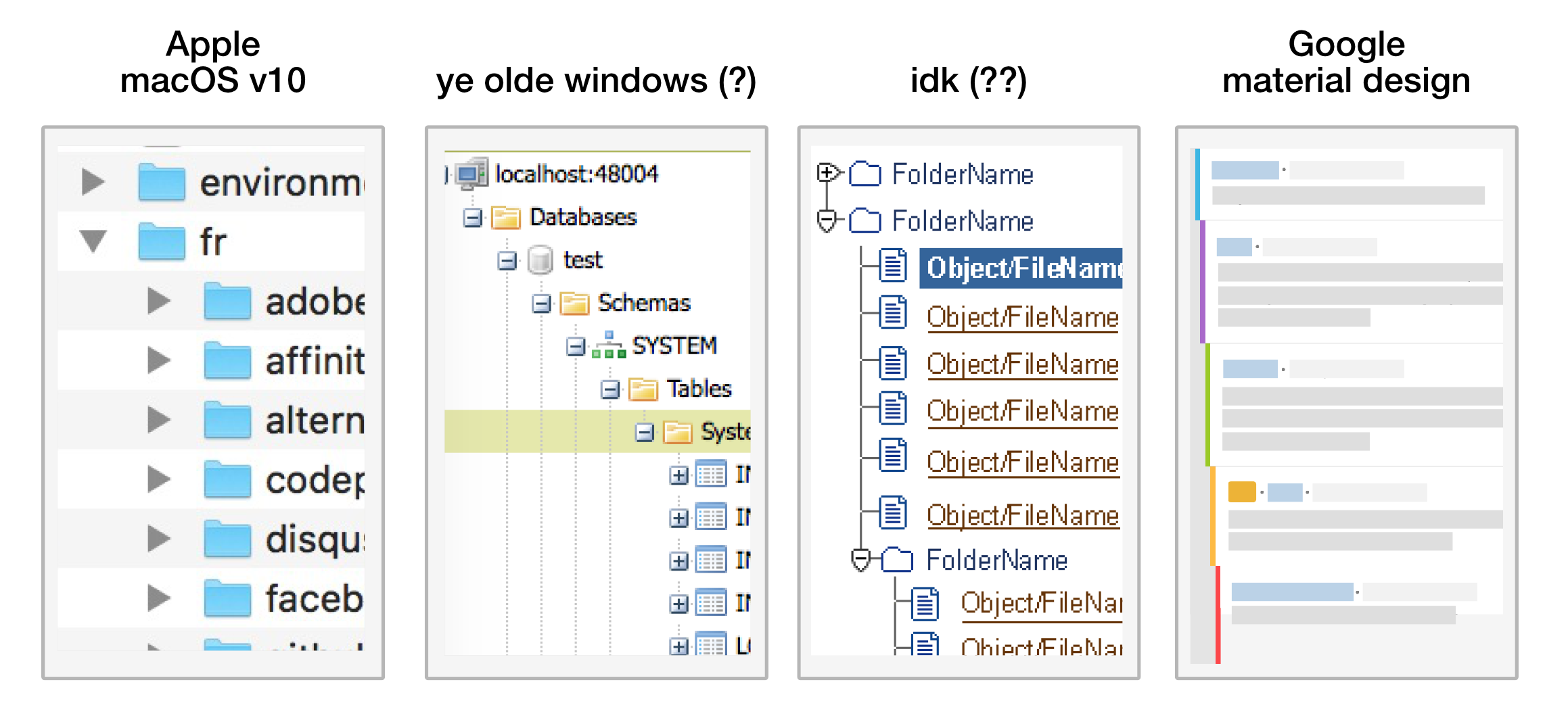
Task: Expand the faceb folder triangle
Action: (158, 598)
